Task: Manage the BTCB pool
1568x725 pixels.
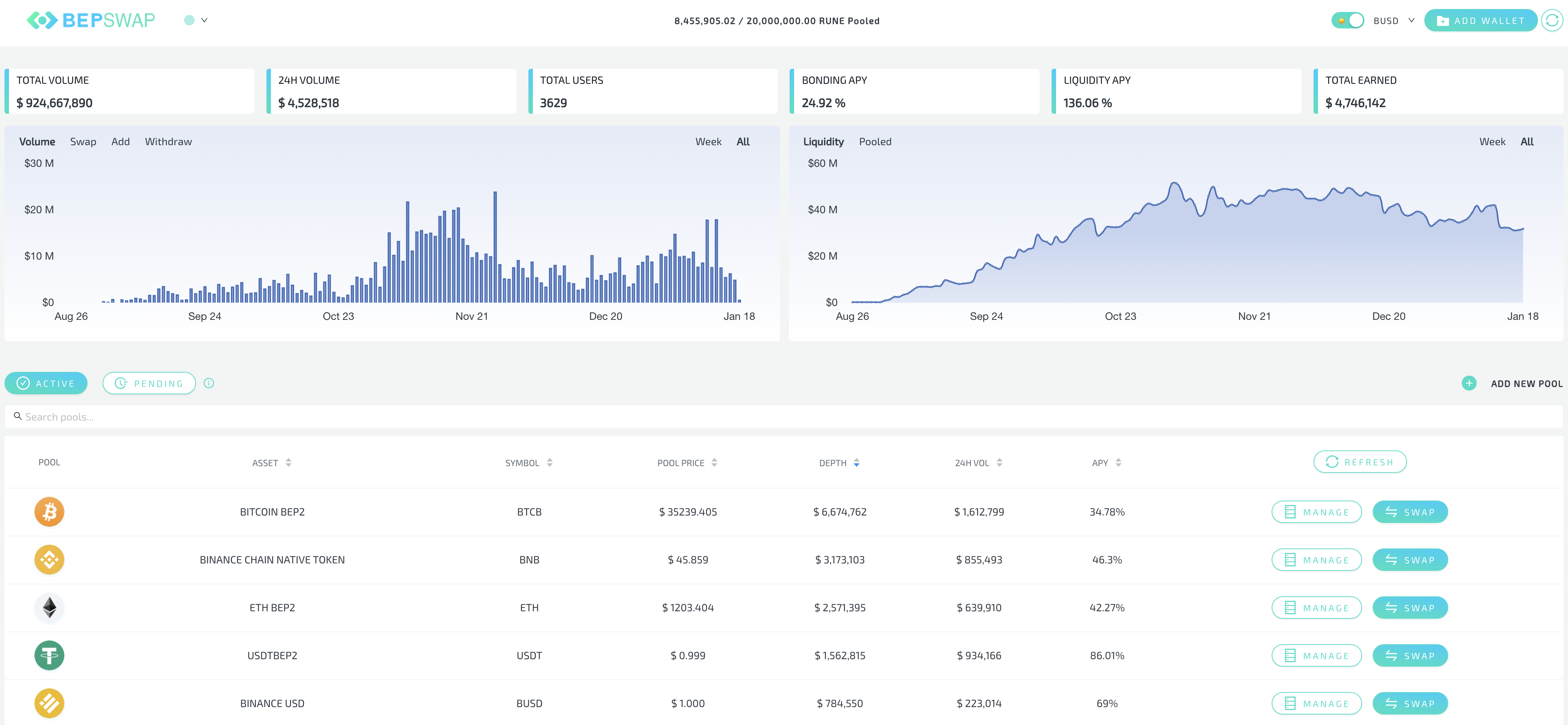Action: pyautogui.click(x=1316, y=511)
